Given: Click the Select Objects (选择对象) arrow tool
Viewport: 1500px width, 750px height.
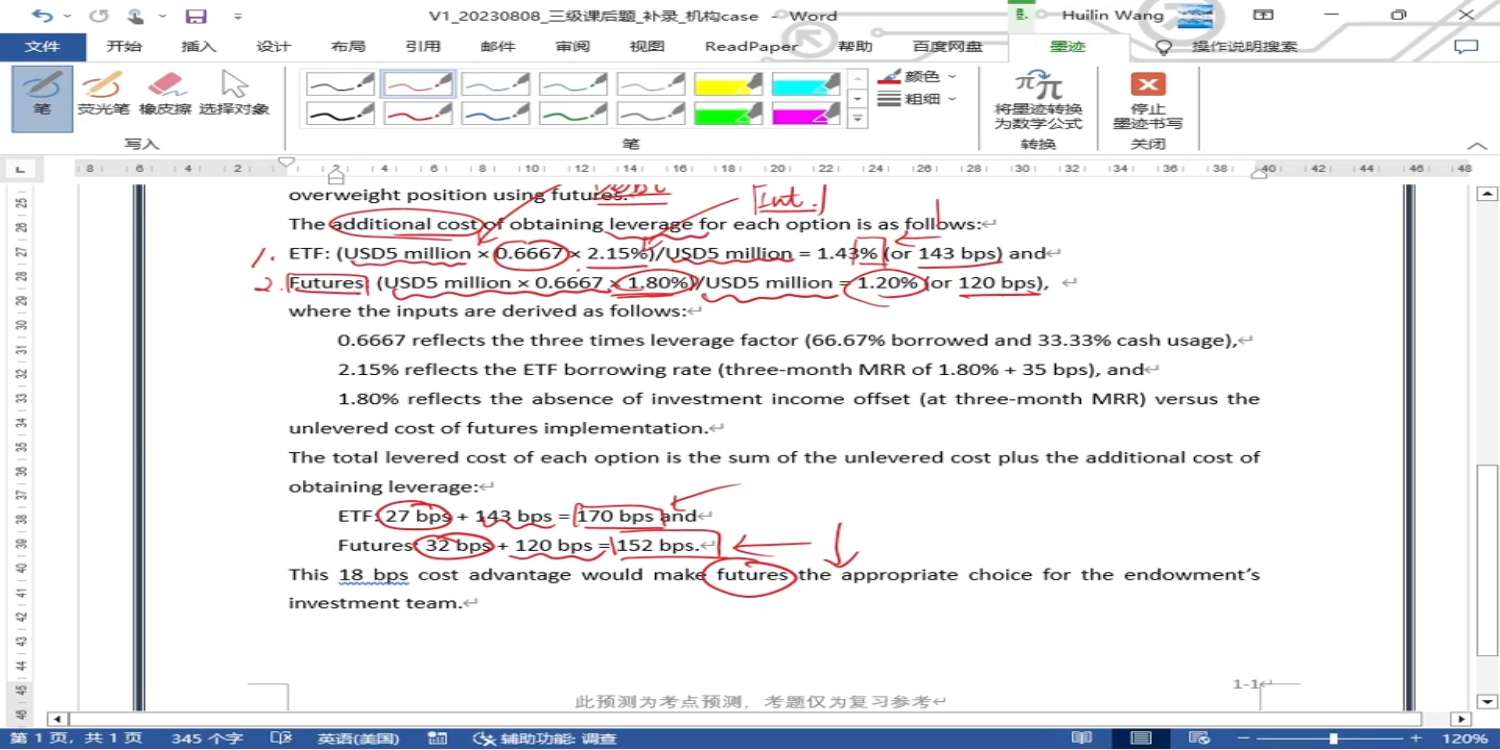Looking at the screenshot, I should click(234, 96).
